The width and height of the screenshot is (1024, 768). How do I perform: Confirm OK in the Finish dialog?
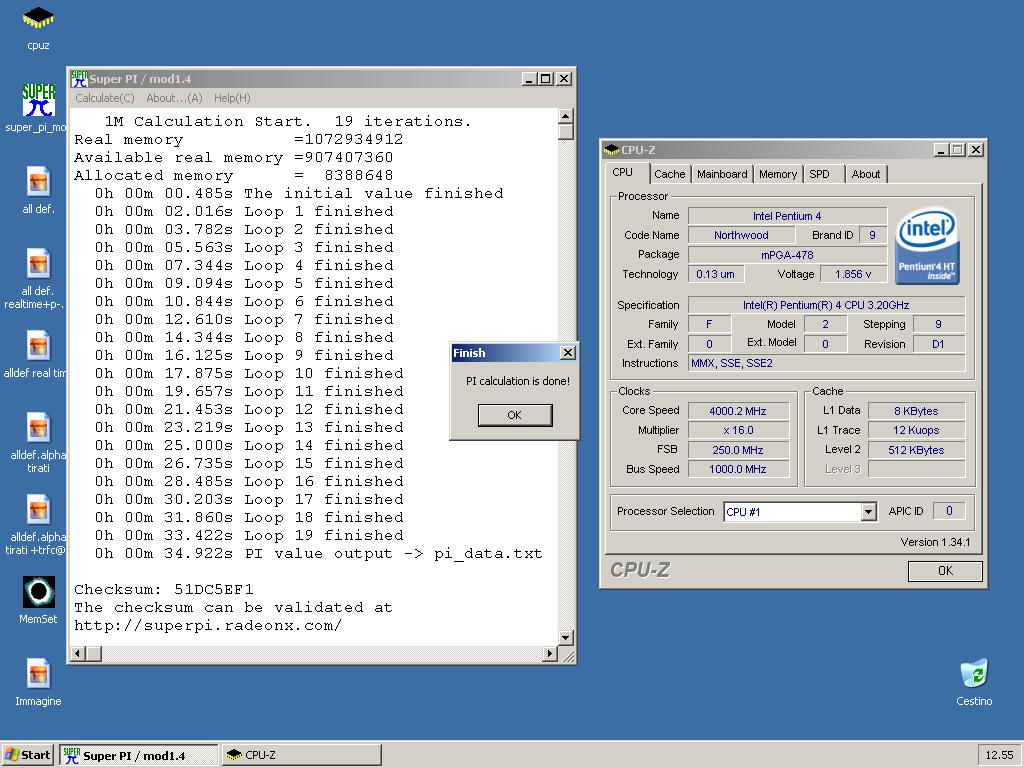tap(515, 415)
